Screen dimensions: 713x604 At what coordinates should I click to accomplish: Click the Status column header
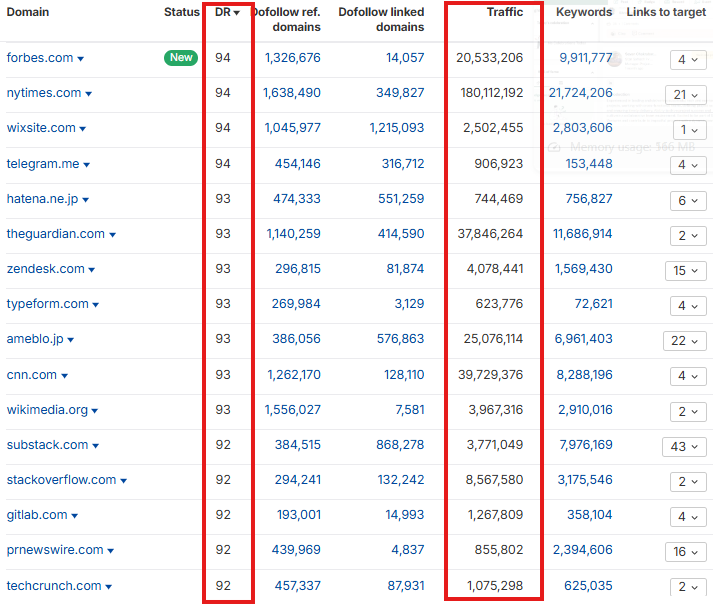(182, 13)
